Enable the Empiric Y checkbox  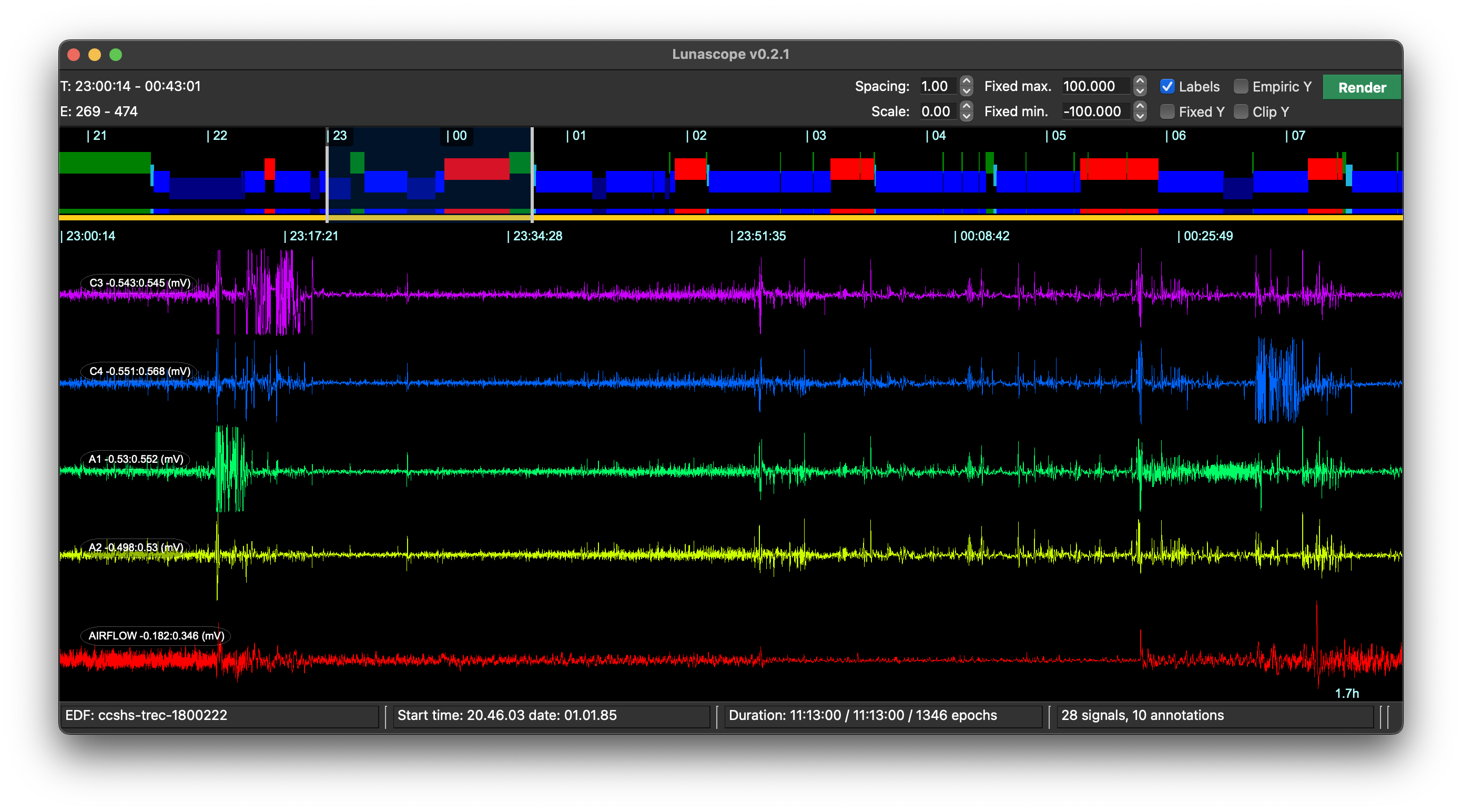1241,86
